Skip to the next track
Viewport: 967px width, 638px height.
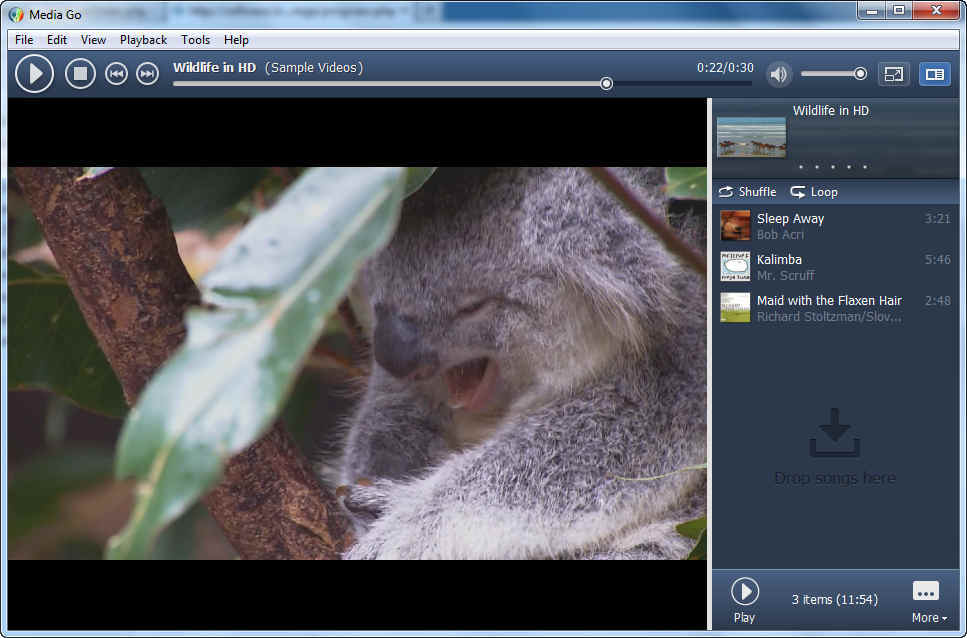147,74
